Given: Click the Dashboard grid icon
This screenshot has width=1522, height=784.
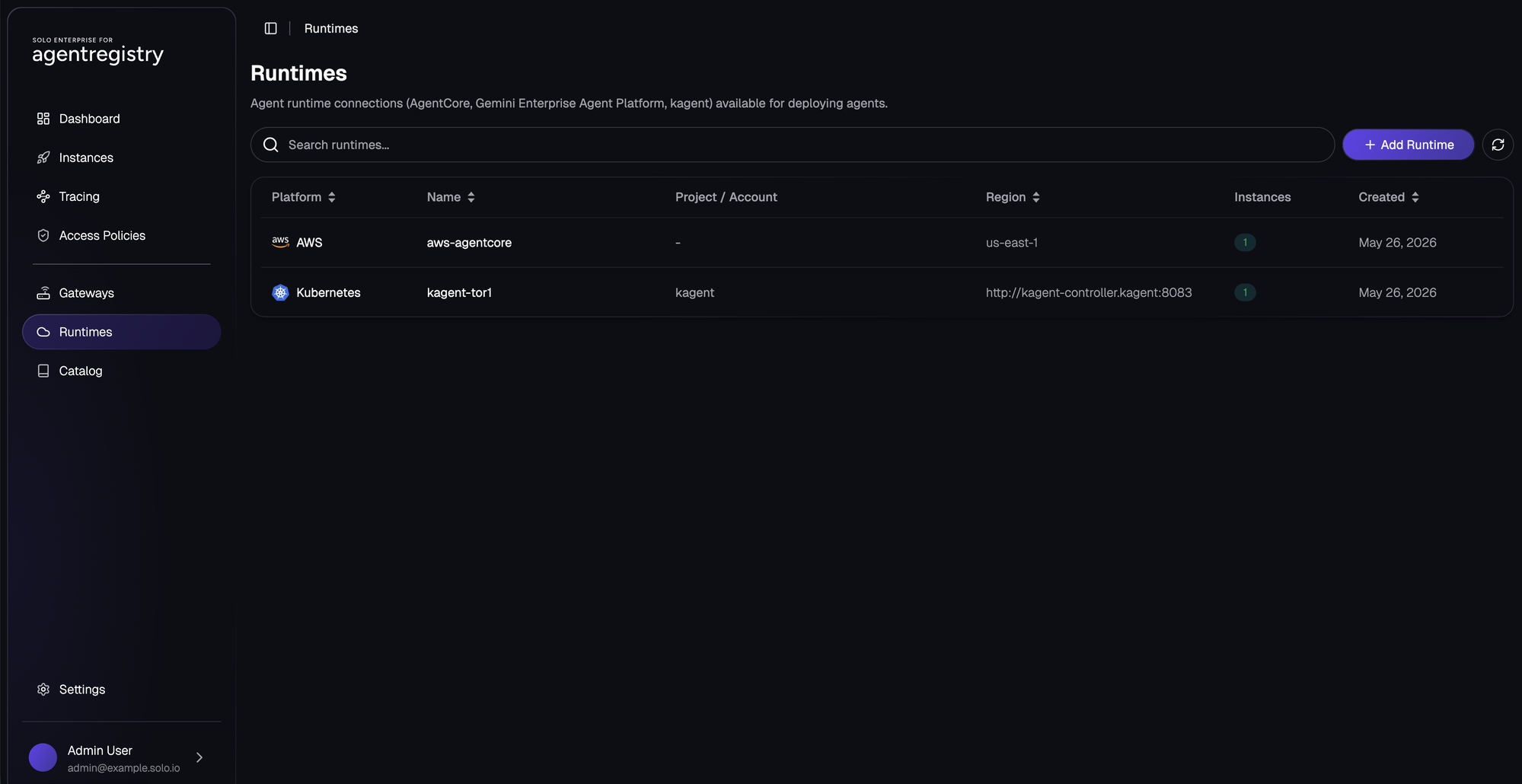Looking at the screenshot, I should 43,119.
